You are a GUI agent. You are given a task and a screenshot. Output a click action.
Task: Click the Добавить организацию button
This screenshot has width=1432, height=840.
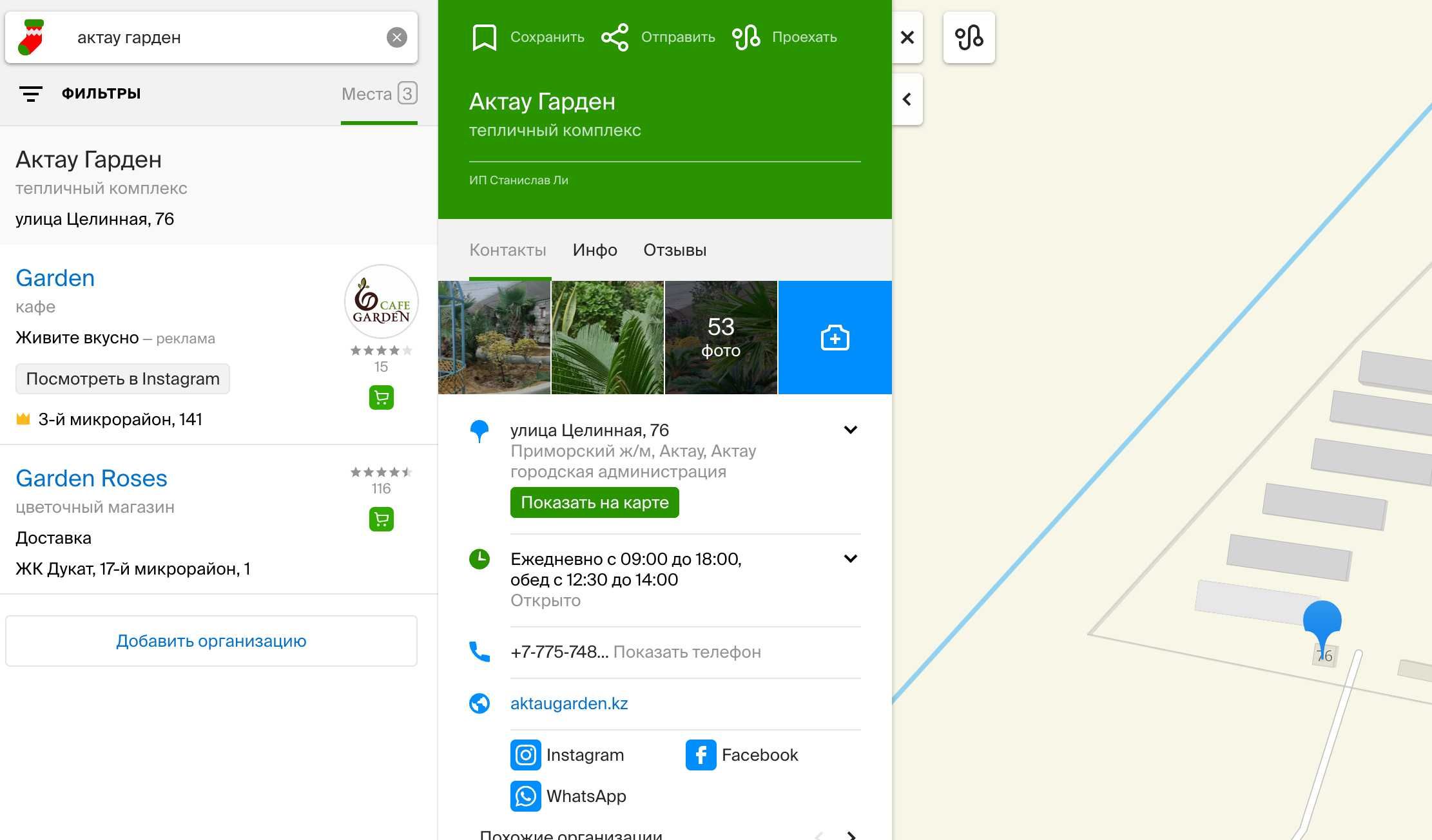pyautogui.click(x=211, y=641)
